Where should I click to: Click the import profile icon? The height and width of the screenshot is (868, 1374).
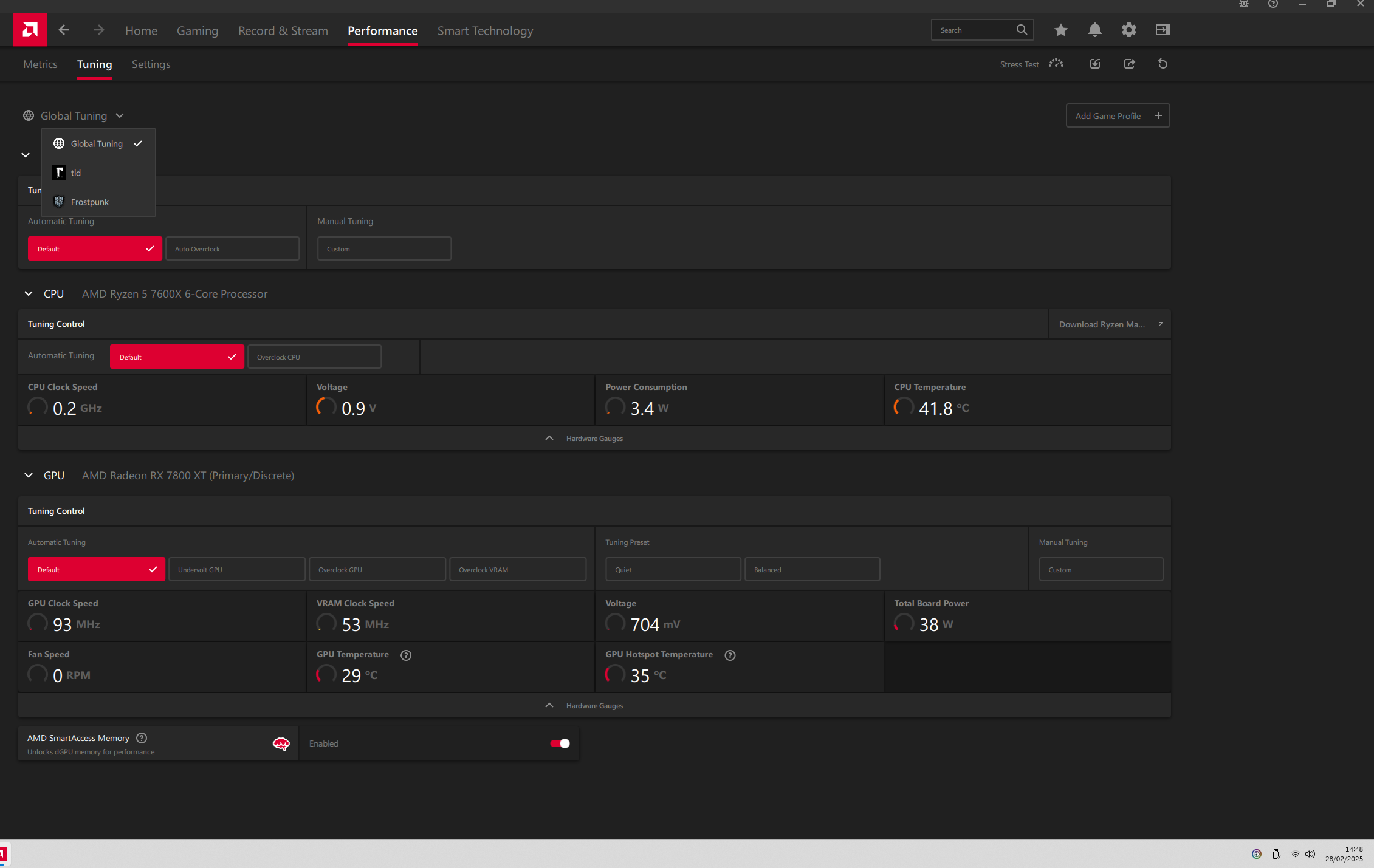click(1095, 64)
